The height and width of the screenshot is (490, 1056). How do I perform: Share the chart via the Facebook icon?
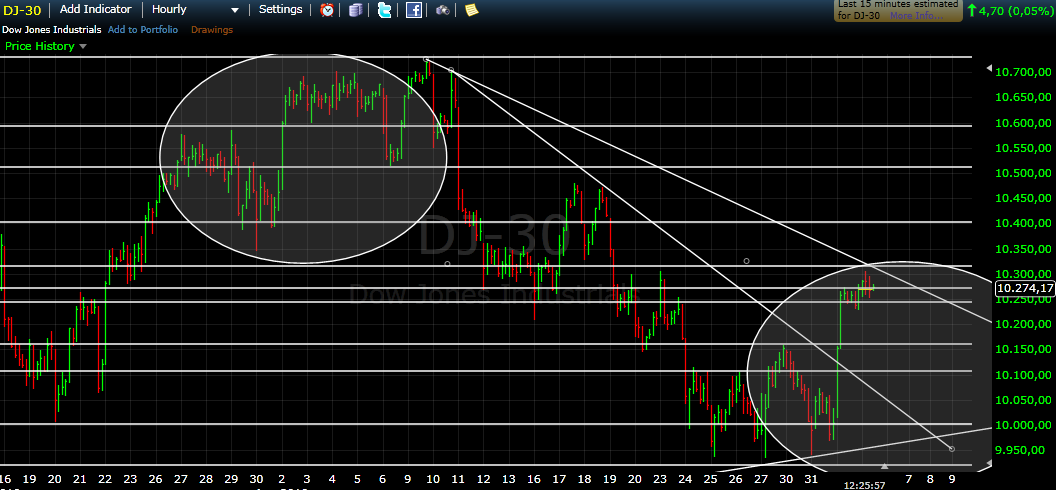(414, 9)
